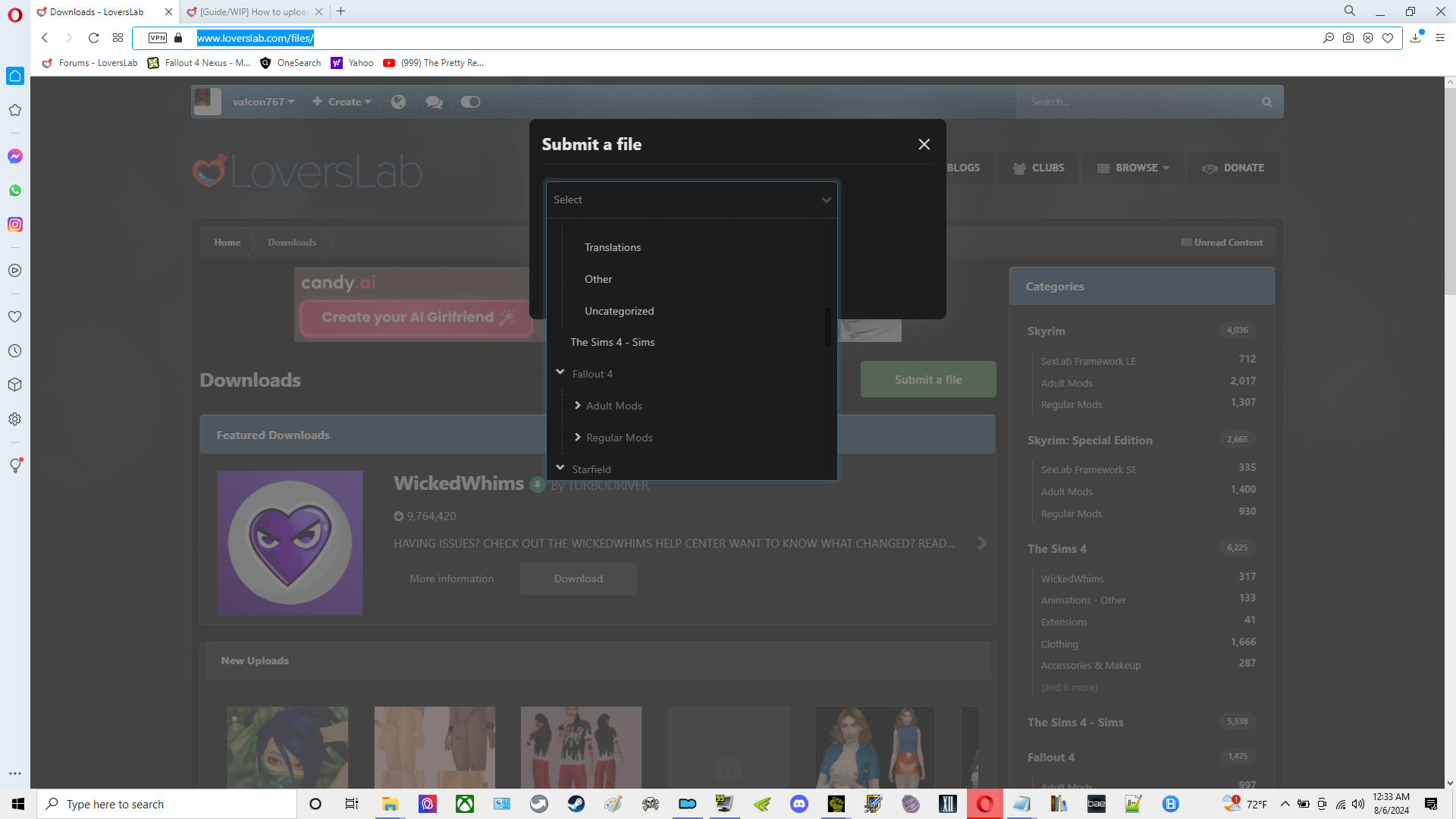This screenshot has width=1456, height=819.
Task: Open Instagram in Opera sidebar
Action: [15, 224]
